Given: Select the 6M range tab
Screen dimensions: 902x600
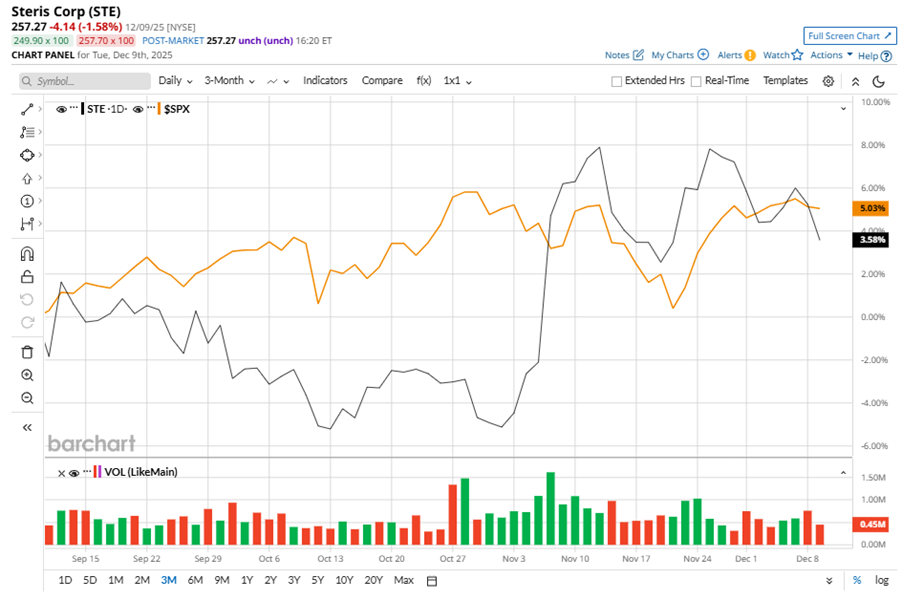Looking at the screenshot, I should [x=195, y=580].
